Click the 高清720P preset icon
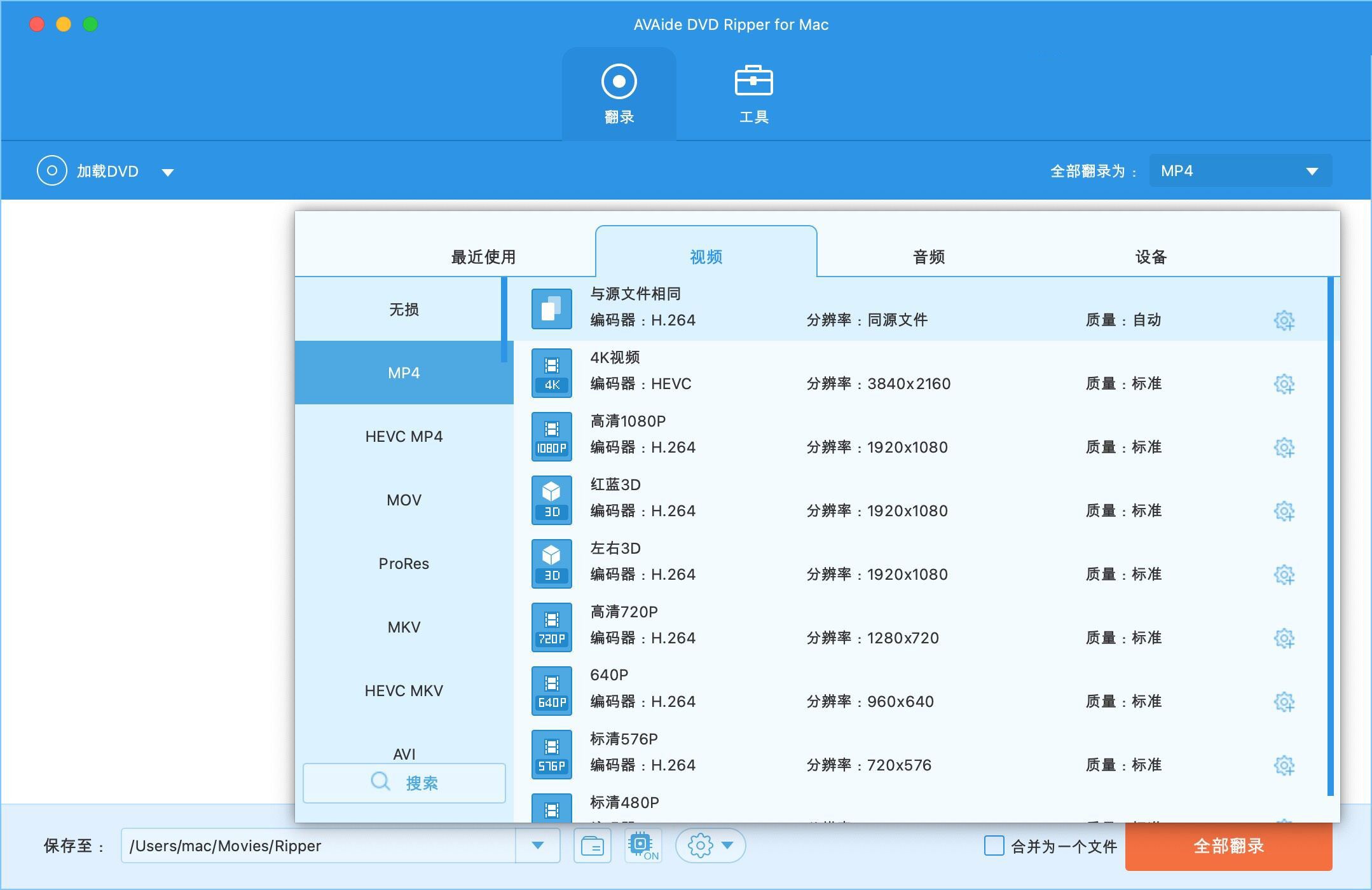This screenshot has width=1372, height=890. click(x=552, y=627)
